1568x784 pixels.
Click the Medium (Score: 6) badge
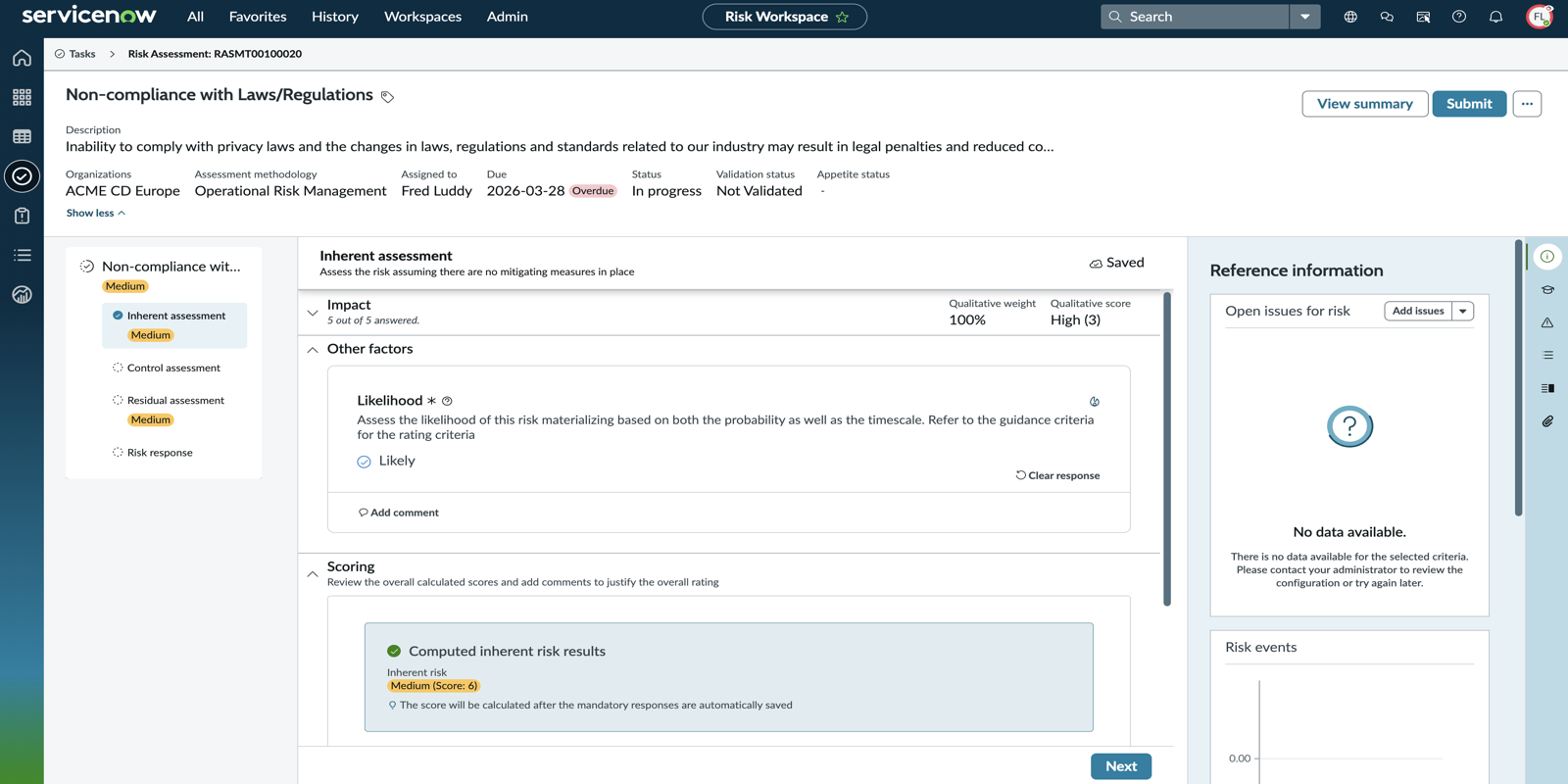pos(434,686)
